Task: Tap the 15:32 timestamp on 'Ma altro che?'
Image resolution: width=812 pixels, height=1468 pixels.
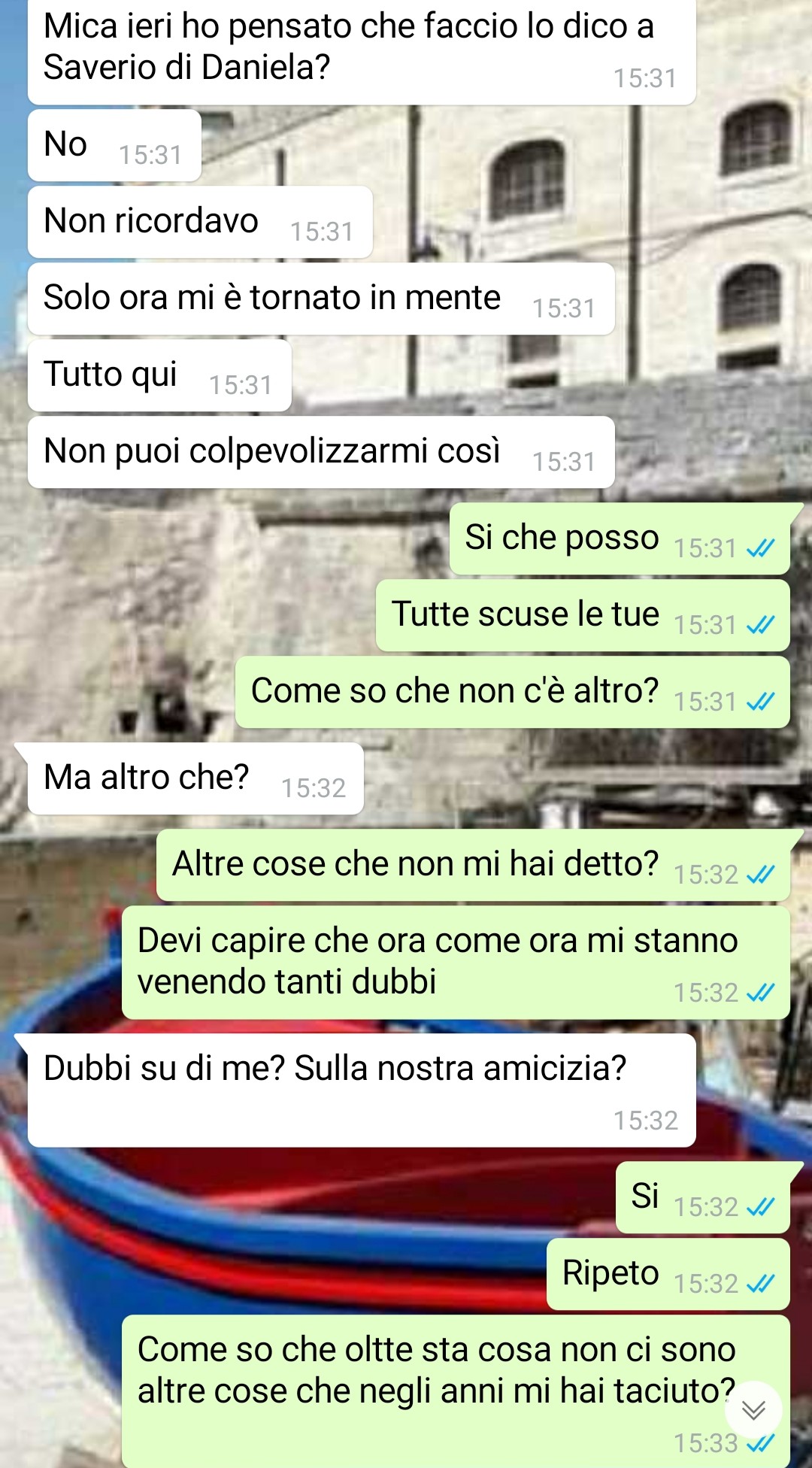Action: click(314, 788)
